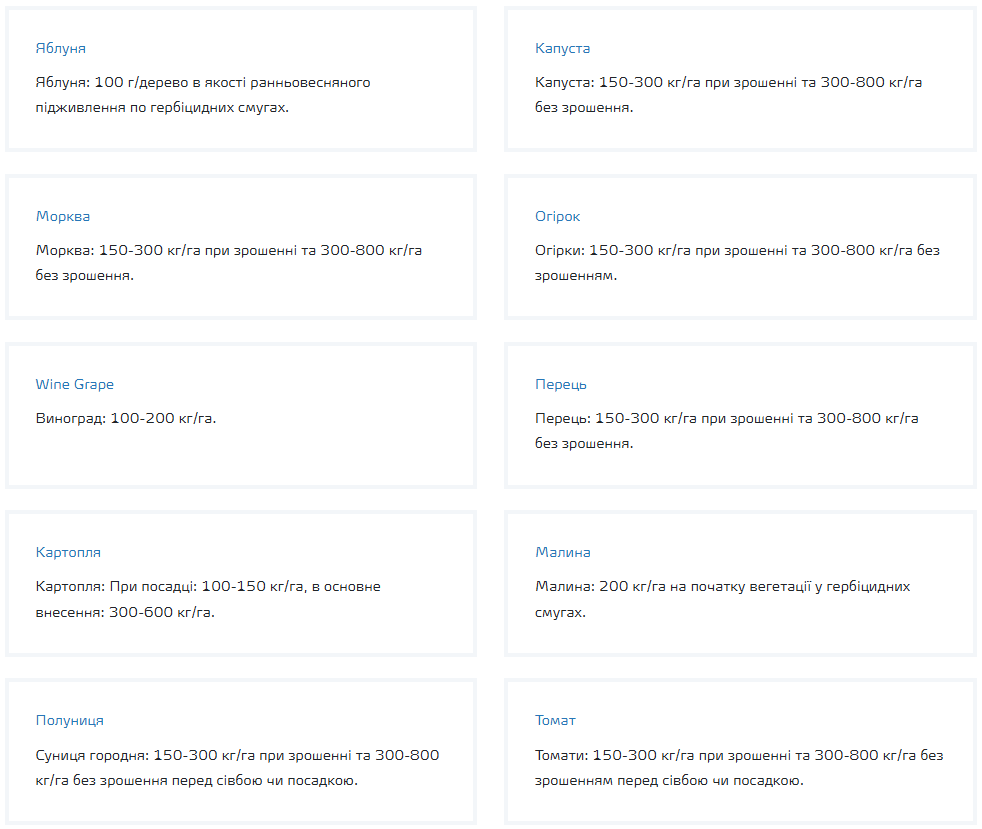This screenshot has width=982, height=829.
Task: Select the Огірок crop link
Action: pyautogui.click(x=558, y=217)
